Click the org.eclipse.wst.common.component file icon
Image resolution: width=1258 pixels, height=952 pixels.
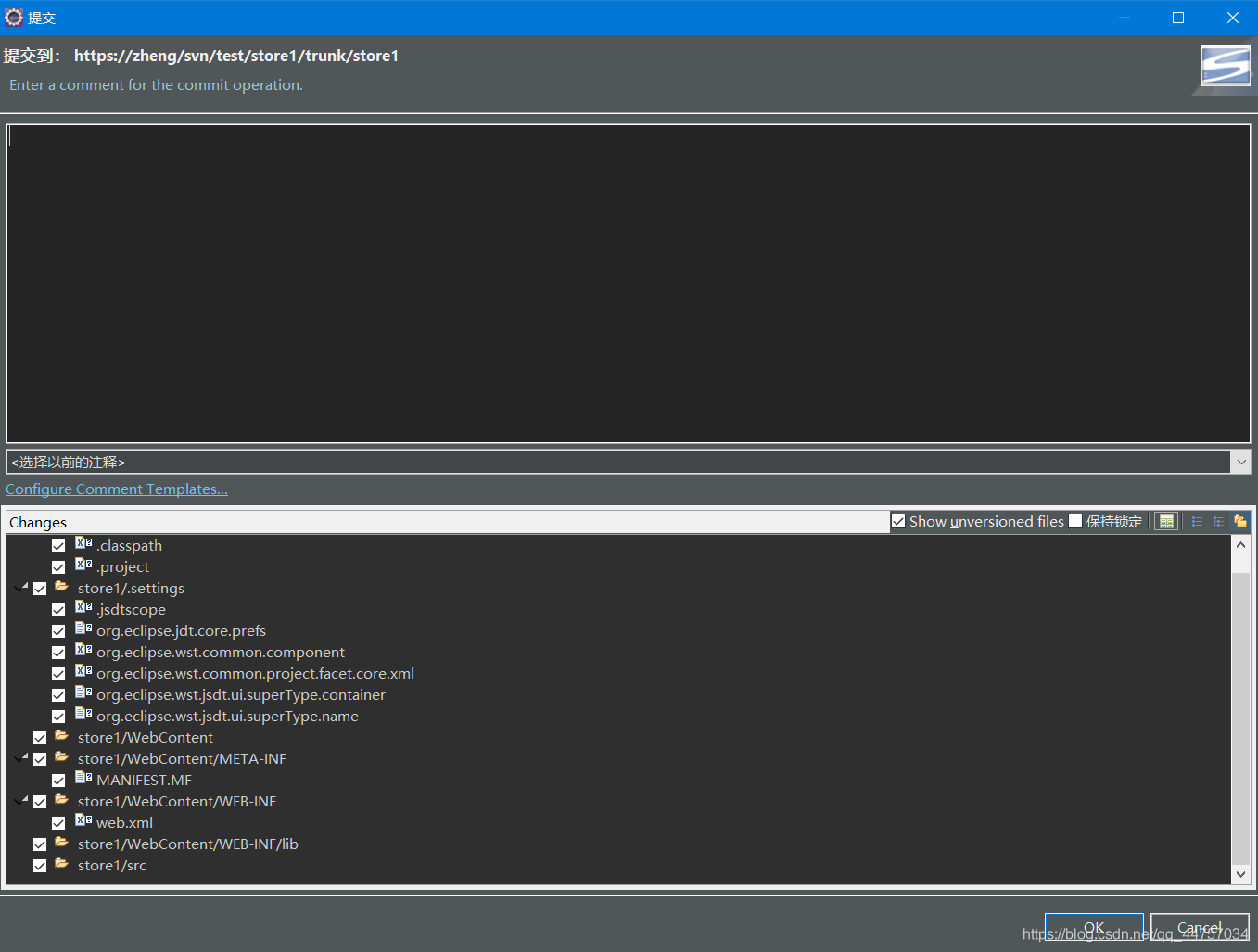click(x=83, y=650)
